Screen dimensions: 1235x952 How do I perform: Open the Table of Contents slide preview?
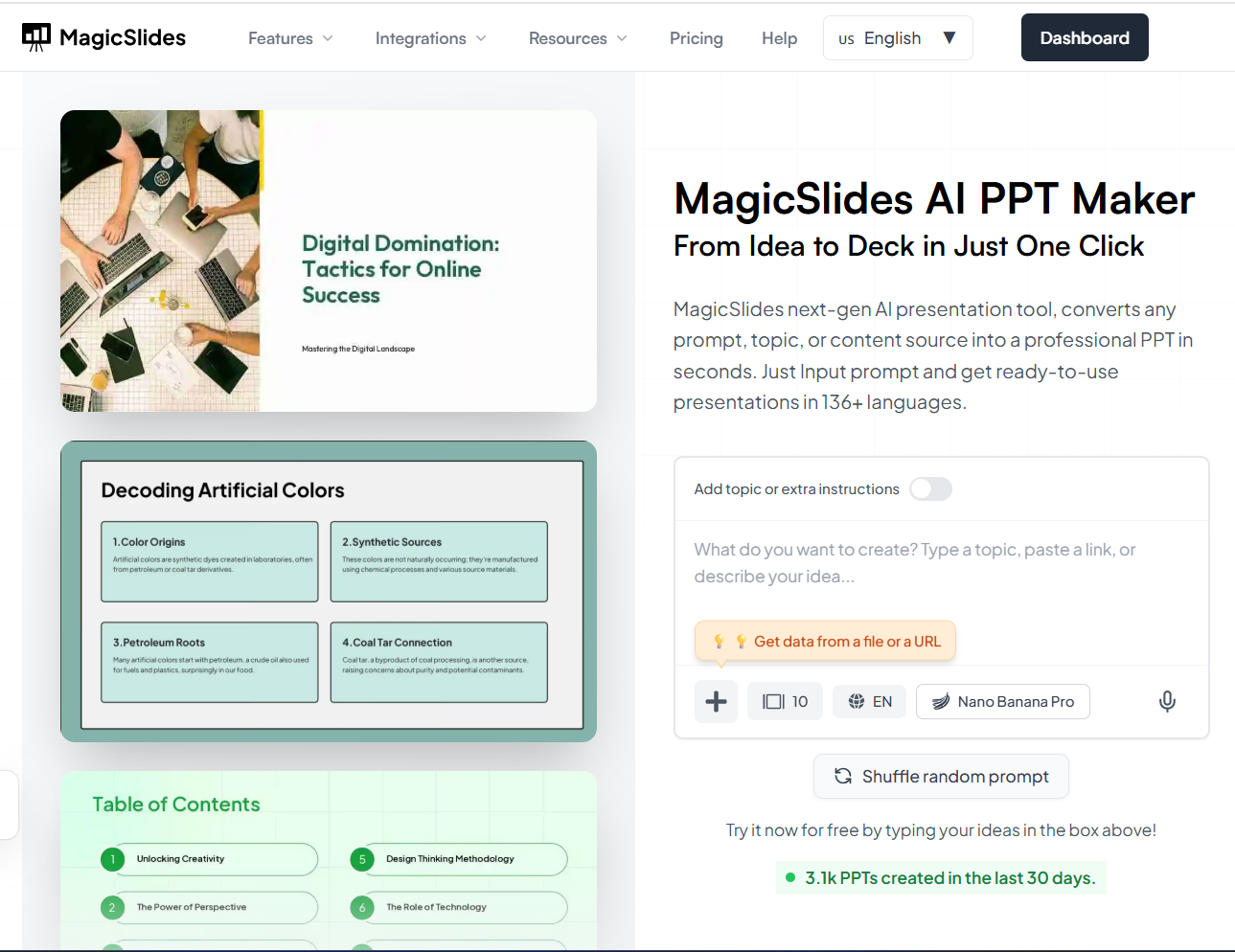pos(329,860)
